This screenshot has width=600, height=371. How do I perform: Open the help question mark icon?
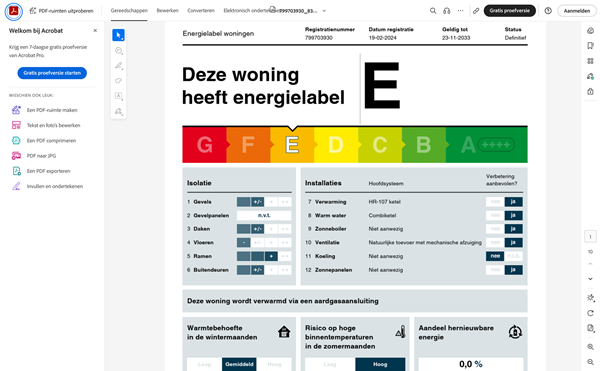coord(548,11)
